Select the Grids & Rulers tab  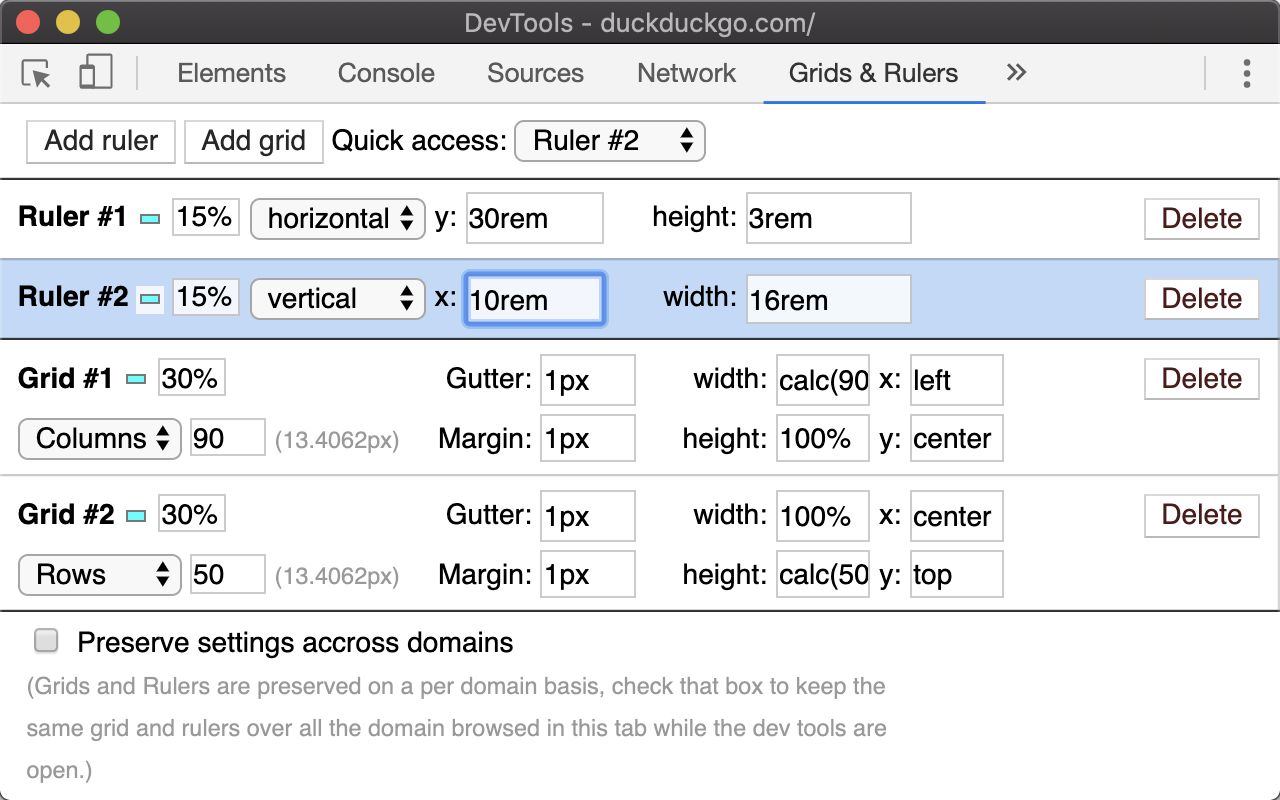(873, 73)
